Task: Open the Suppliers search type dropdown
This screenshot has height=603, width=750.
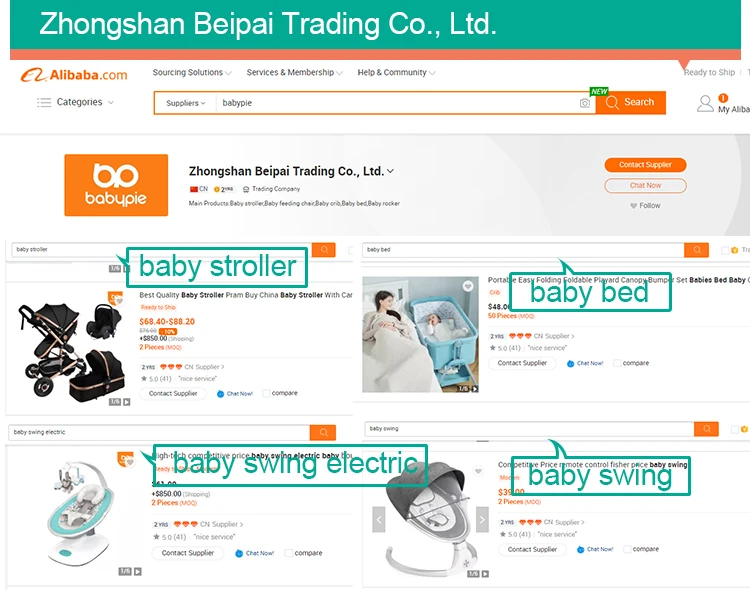Action: tap(186, 103)
